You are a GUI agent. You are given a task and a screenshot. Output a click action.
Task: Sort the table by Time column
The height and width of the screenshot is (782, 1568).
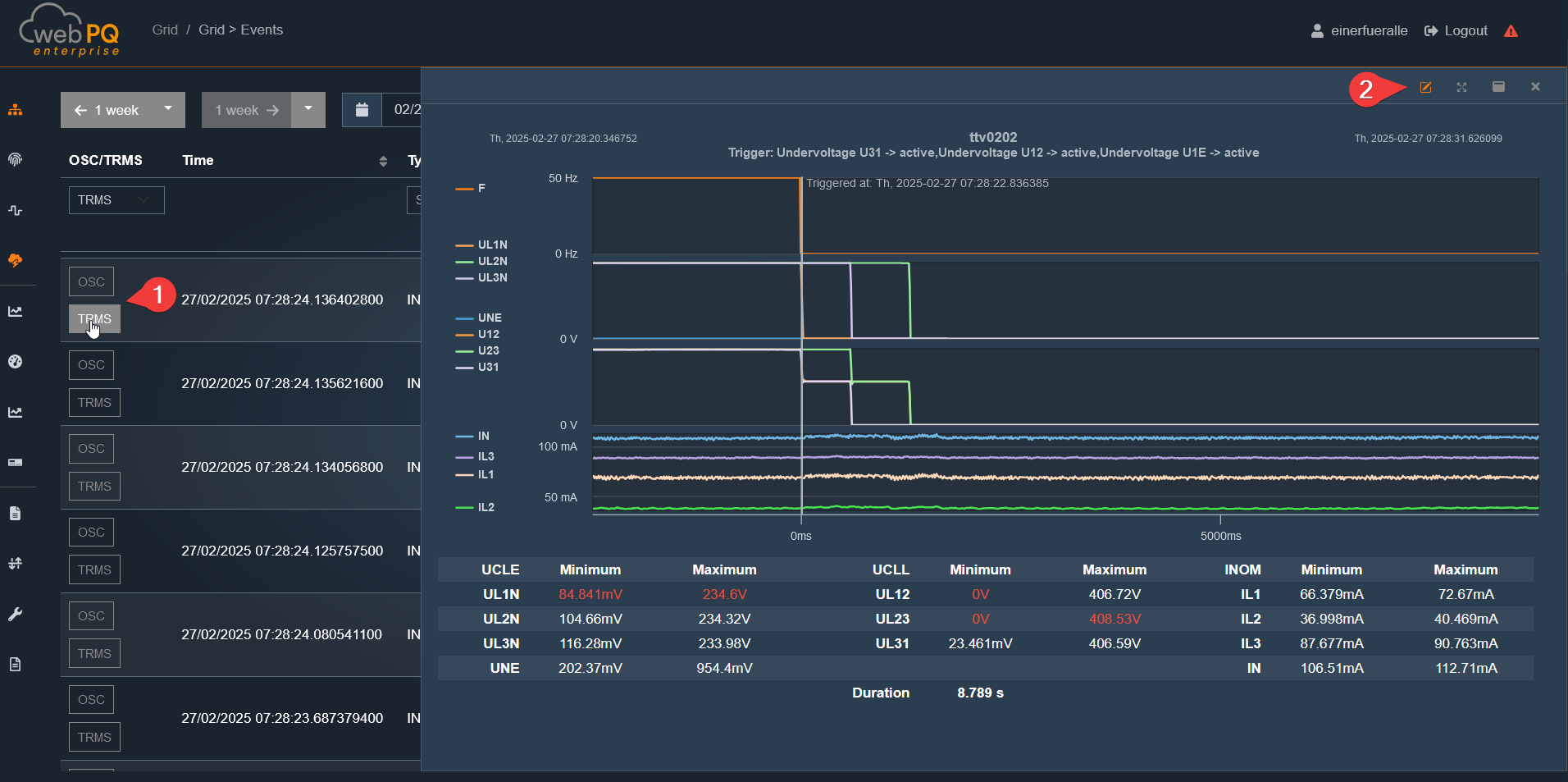[x=382, y=161]
